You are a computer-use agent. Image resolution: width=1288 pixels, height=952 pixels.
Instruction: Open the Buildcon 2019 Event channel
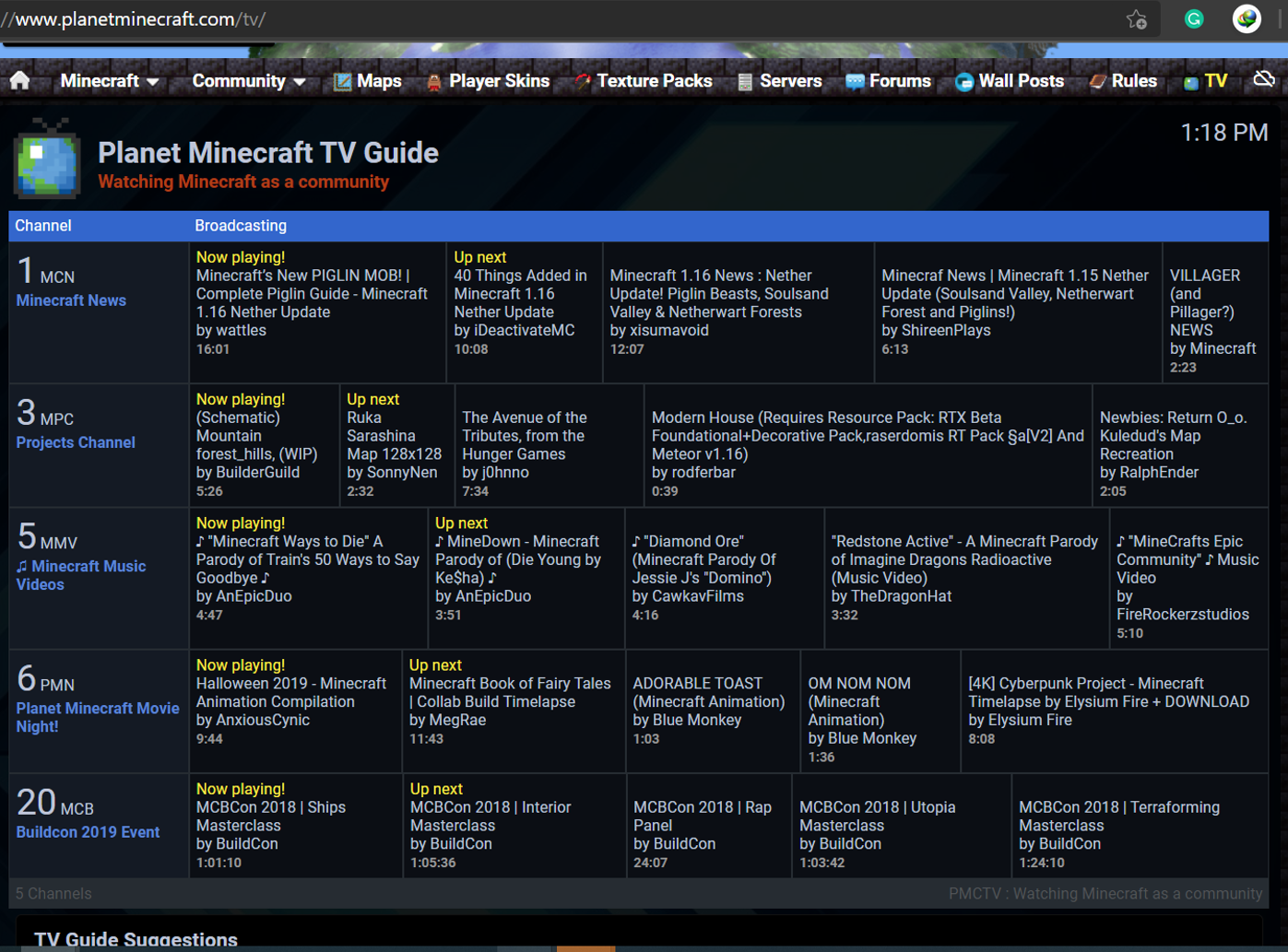[x=88, y=832]
